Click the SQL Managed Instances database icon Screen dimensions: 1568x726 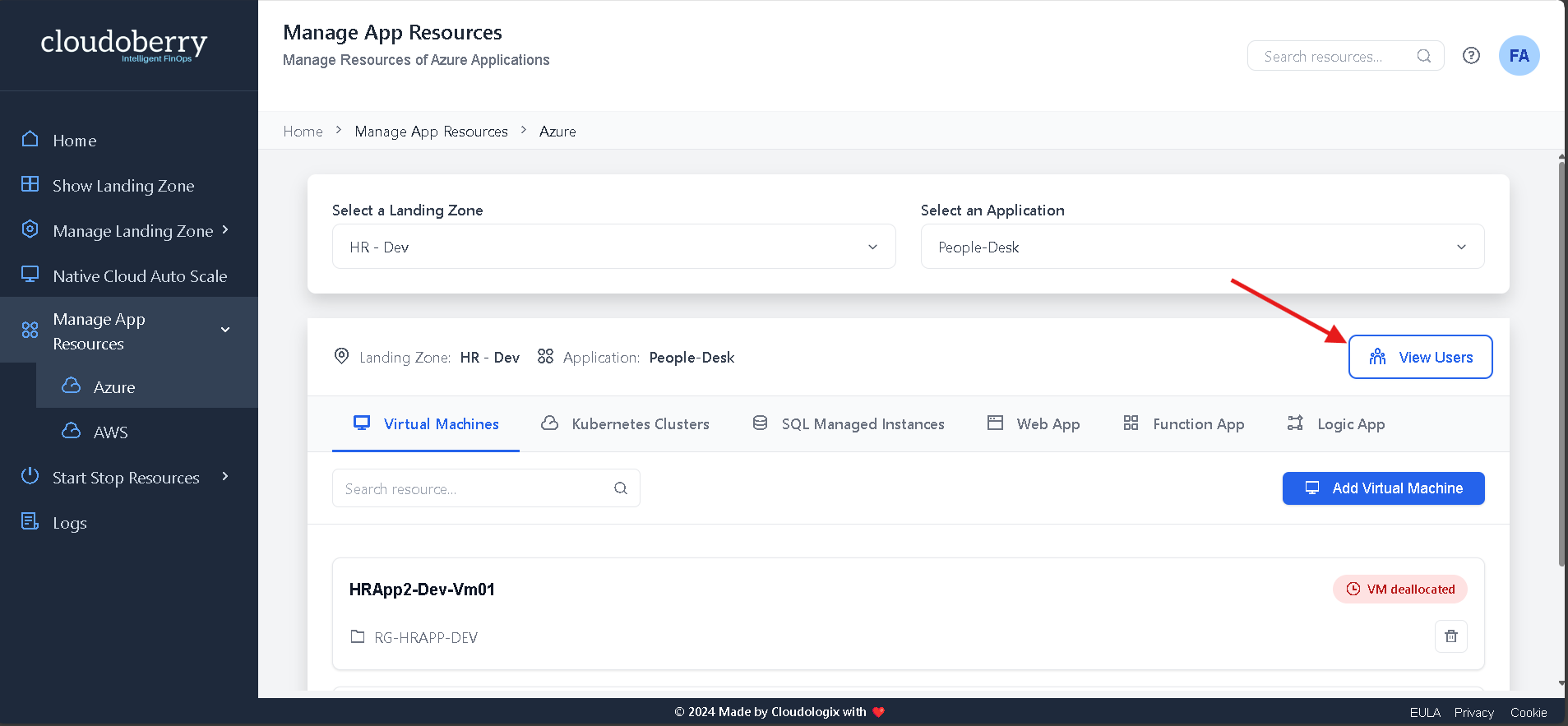761,423
